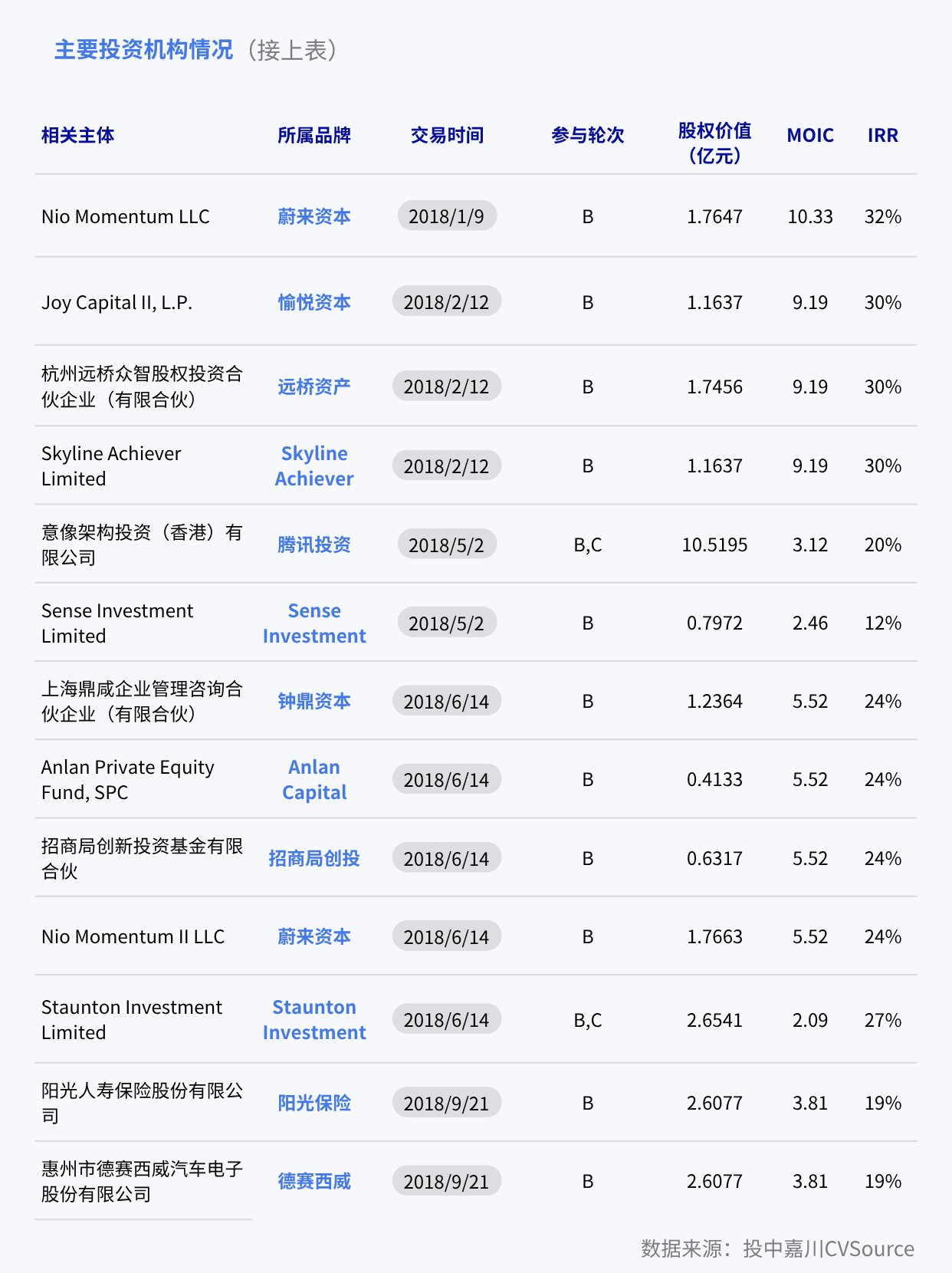Open the 钟鼎资本 brand link
This screenshot has height=1273, width=952.
(314, 701)
